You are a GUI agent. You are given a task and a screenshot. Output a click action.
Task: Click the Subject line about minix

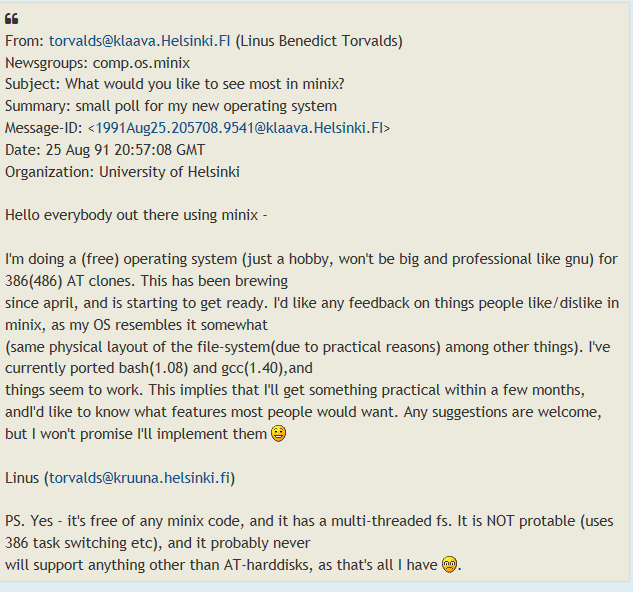click(x=175, y=84)
